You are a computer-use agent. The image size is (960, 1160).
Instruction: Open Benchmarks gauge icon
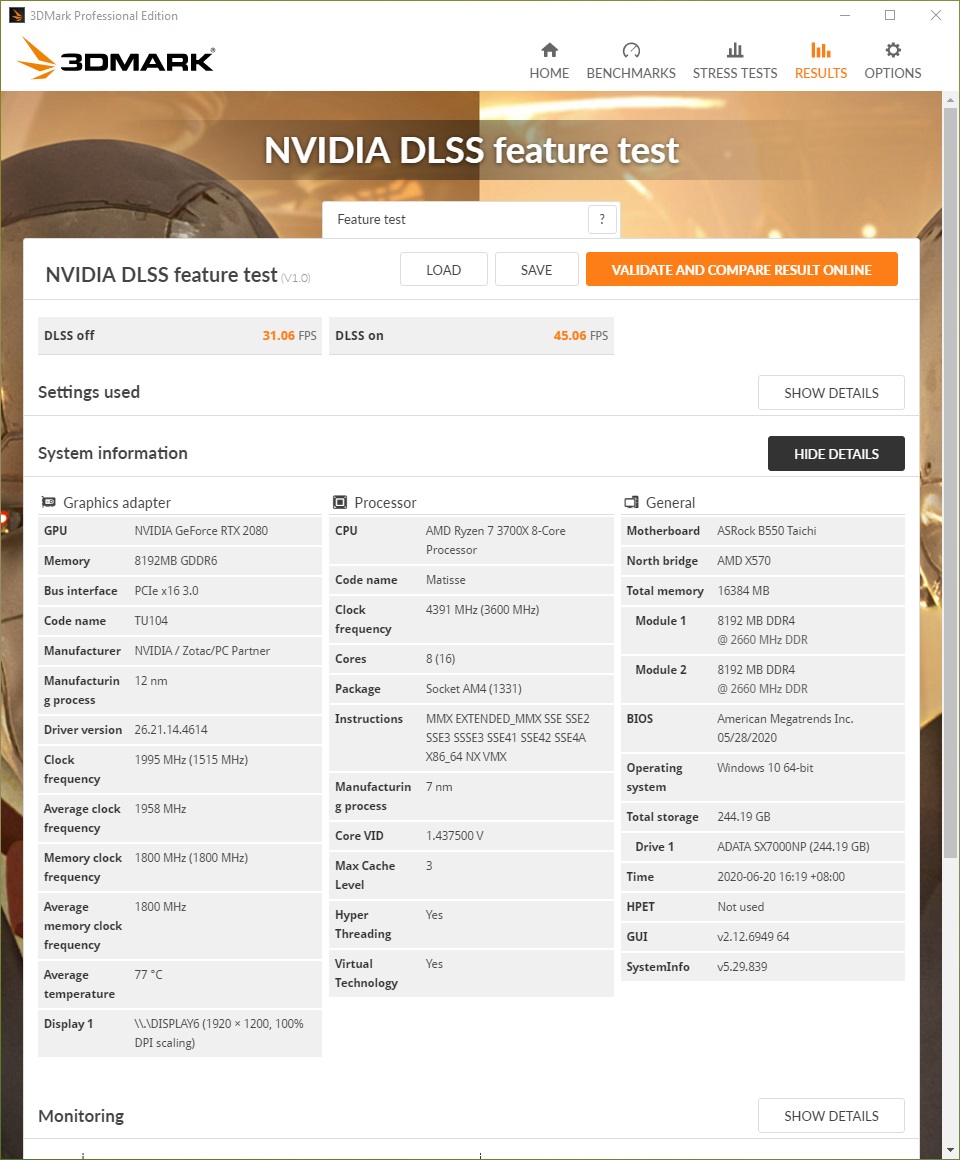pos(631,51)
